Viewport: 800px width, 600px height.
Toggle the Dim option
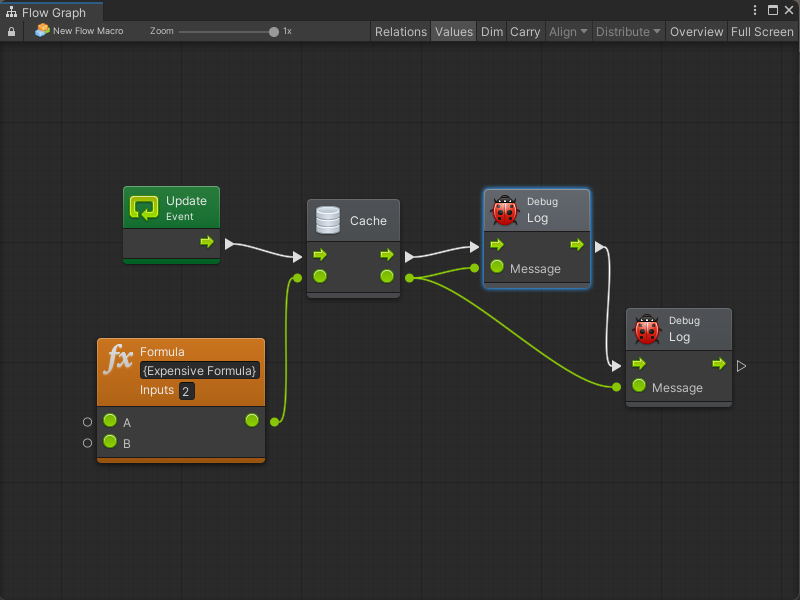pyautogui.click(x=492, y=31)
